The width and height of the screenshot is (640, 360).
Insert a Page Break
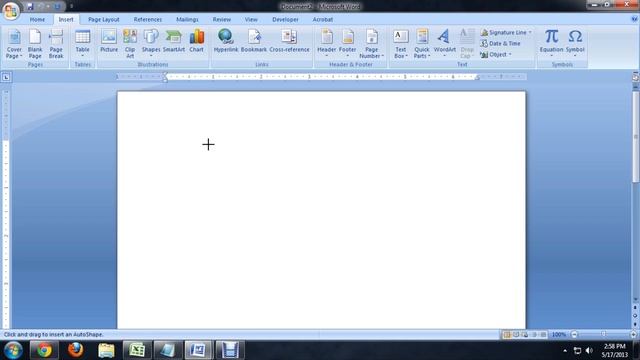tap(56, 44)
